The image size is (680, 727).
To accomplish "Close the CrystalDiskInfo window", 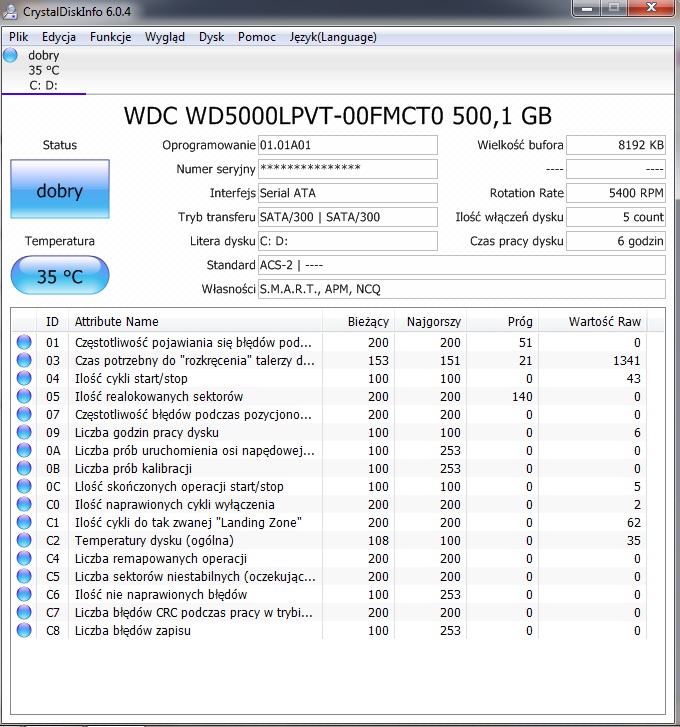I will coord(651,7).
